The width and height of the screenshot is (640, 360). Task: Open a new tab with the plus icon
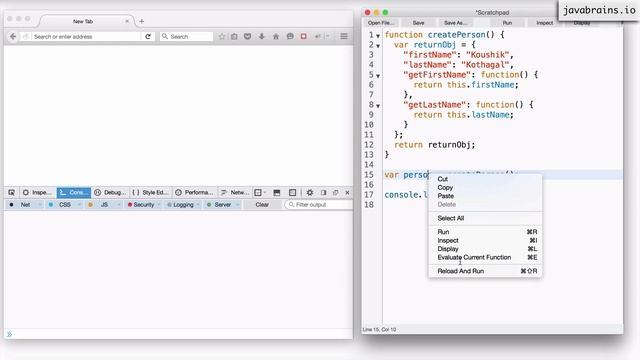tap(142, 21)
